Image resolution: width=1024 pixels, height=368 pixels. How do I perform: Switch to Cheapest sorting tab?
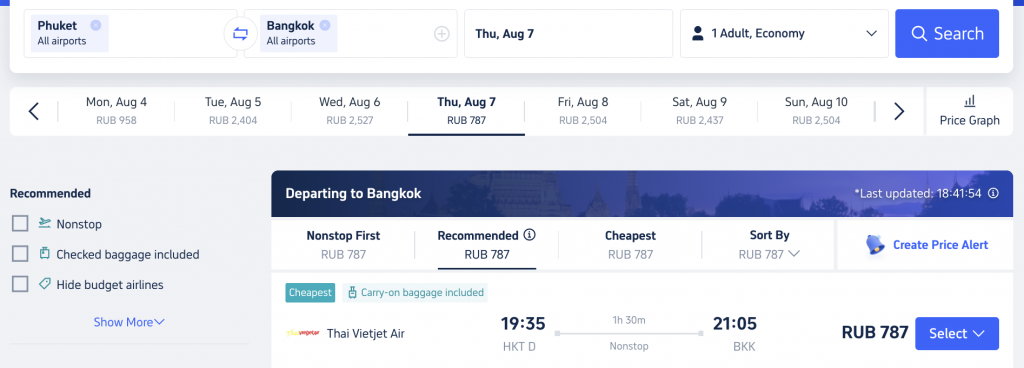[x=630, y=245]
